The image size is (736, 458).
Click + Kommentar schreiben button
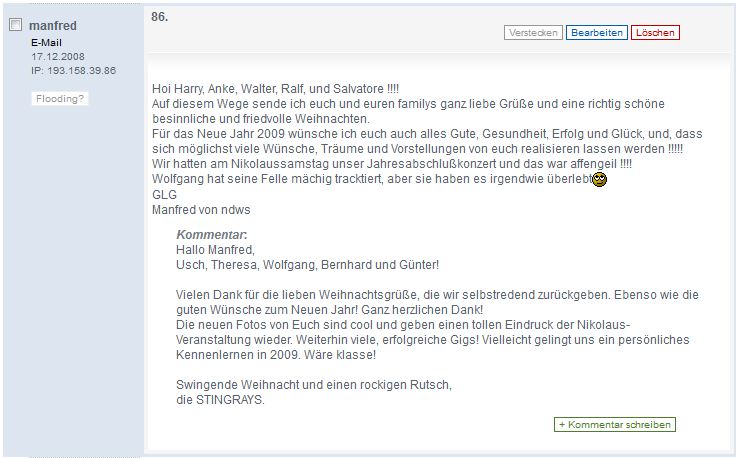[615, 425]
